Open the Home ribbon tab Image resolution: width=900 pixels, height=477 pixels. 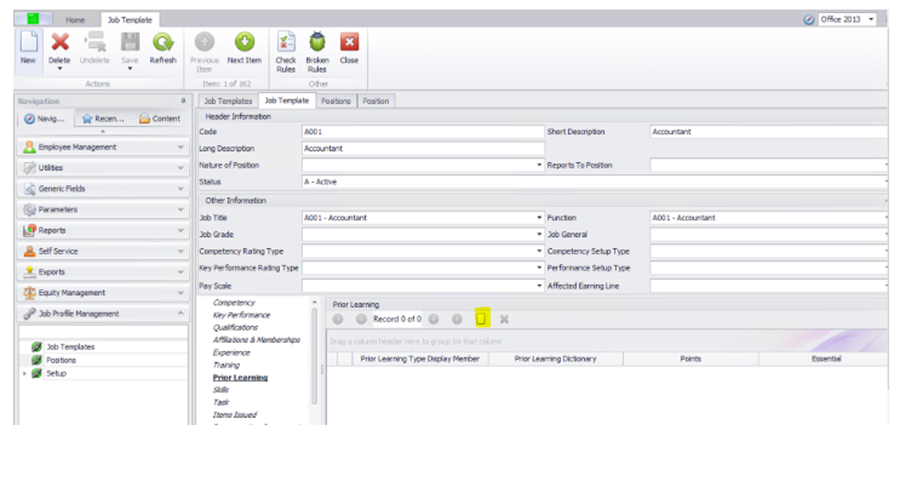coord(75,19)
